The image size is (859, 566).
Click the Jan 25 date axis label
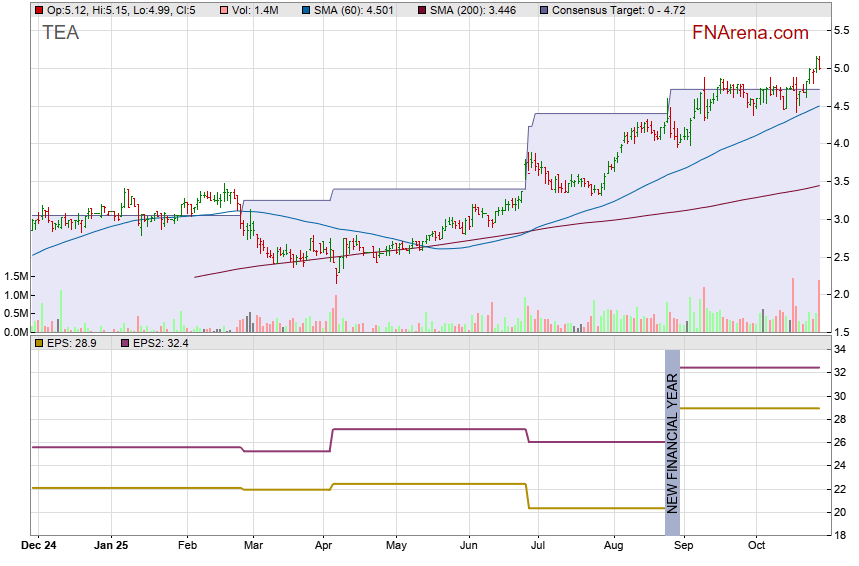pyautogui.click(x=110, y=546)
